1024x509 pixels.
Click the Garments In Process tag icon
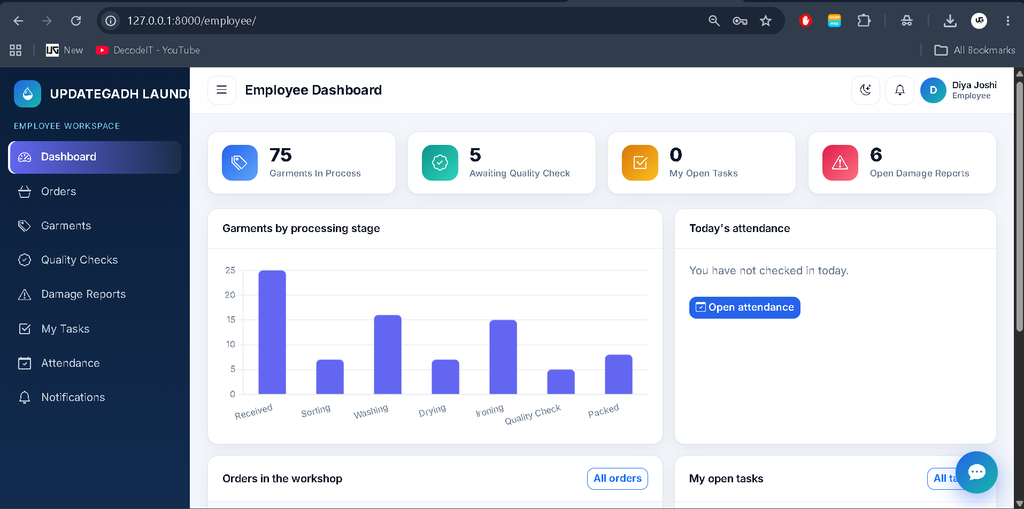coord(240,163)
